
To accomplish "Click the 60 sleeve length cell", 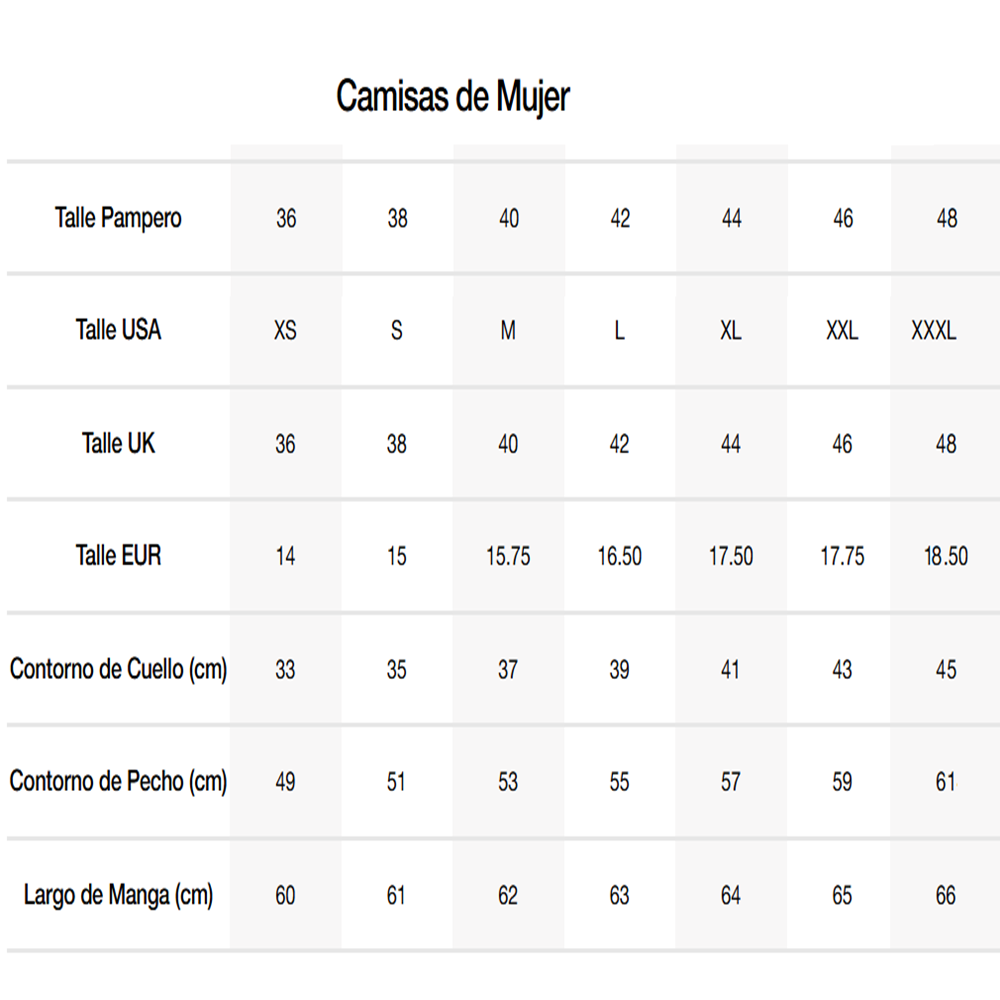I will pos(286,896).
